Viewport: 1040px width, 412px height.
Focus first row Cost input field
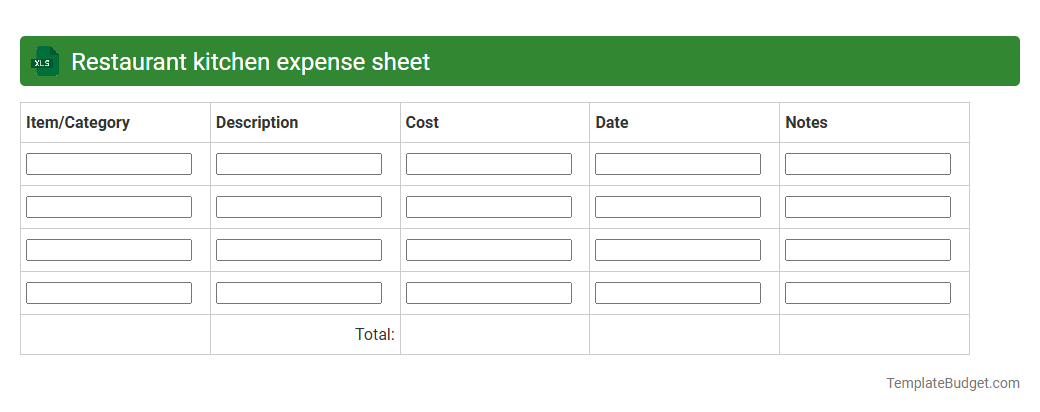489,164
